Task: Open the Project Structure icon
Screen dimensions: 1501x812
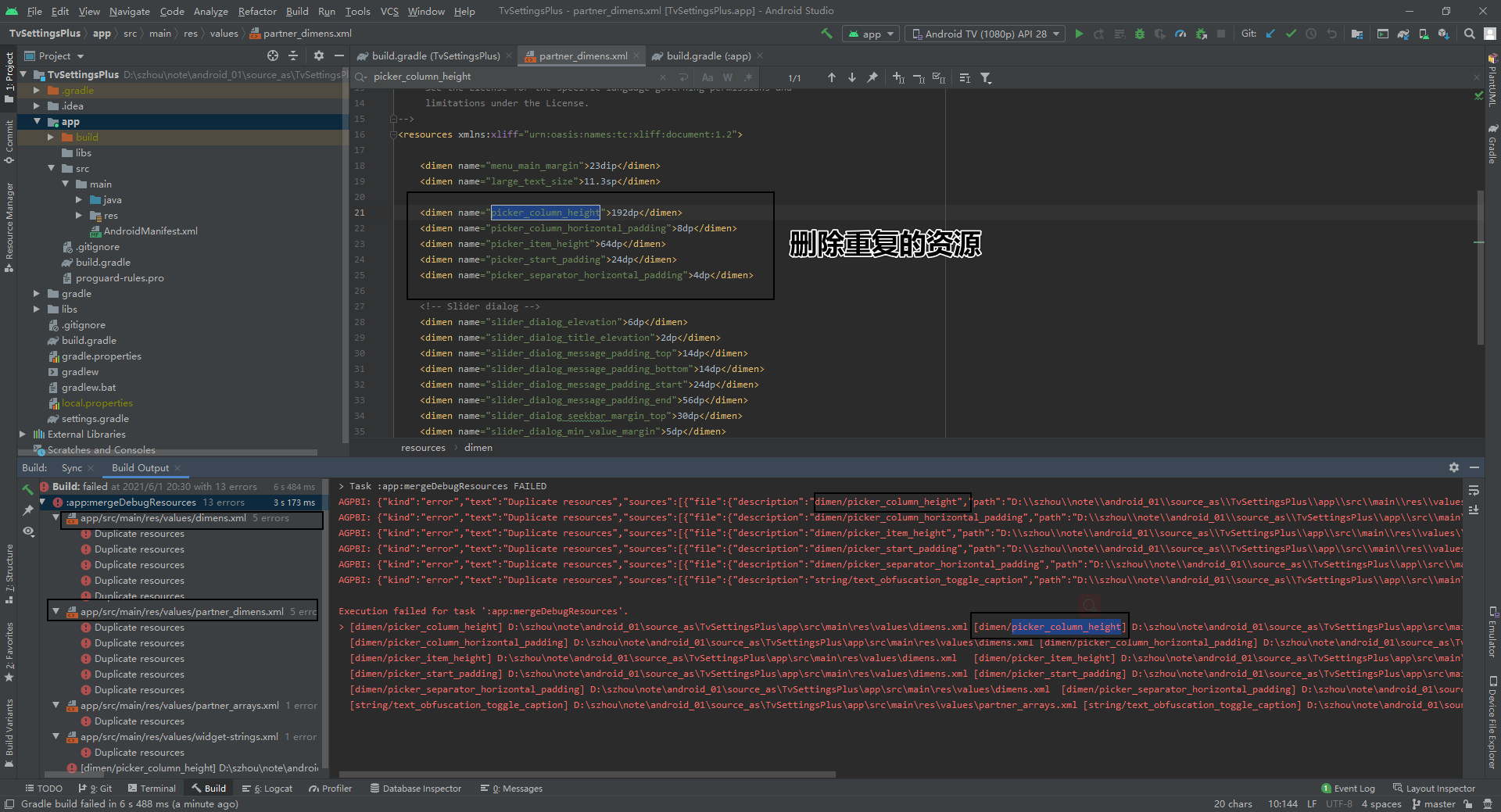Action: click(x=1356, y=34)
